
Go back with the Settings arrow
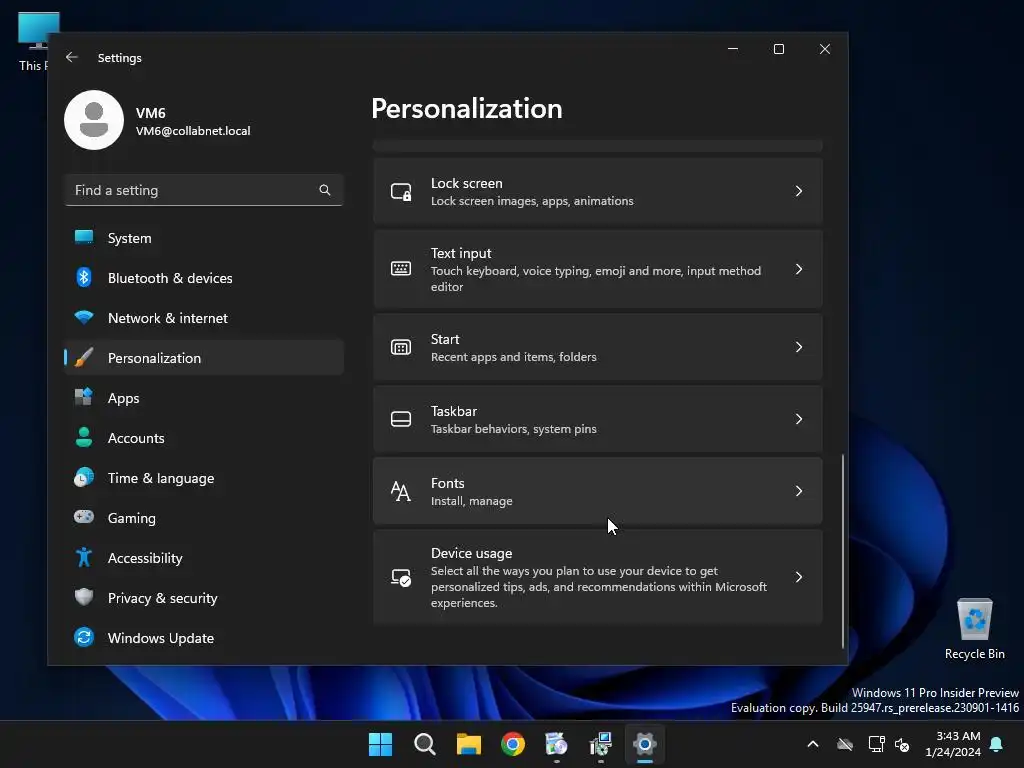[x=72, y=57]
